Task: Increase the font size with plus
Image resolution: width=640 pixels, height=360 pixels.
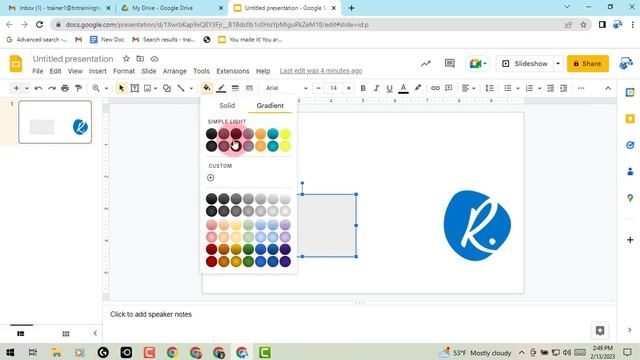Action: (348, 88)
